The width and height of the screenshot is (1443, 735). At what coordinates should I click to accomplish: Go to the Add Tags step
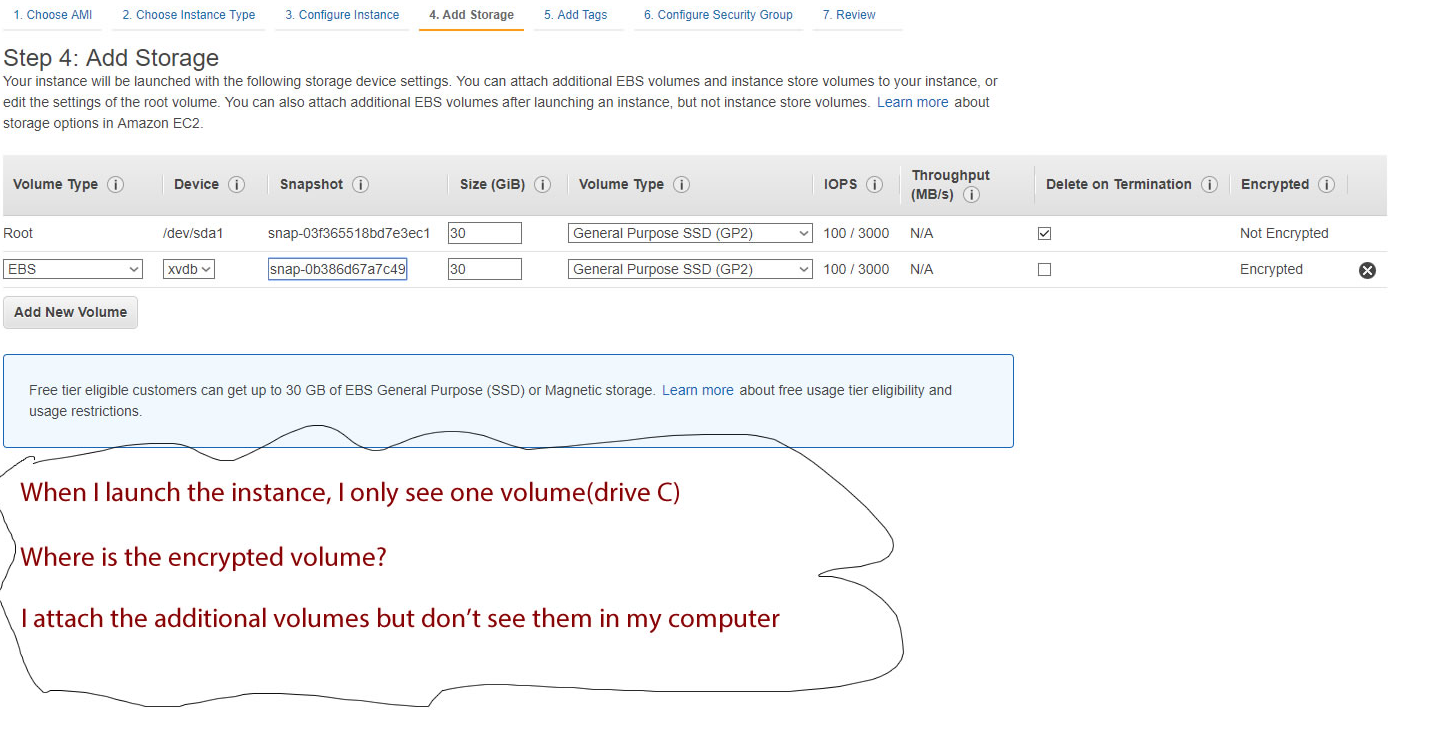[x=578, y=14]
